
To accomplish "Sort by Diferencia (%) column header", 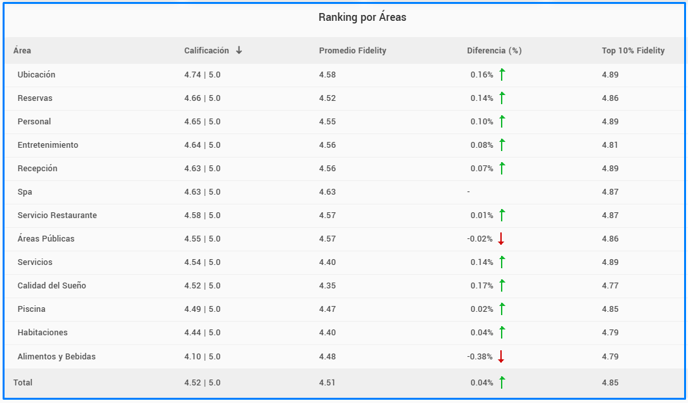I will click(494, 51).
